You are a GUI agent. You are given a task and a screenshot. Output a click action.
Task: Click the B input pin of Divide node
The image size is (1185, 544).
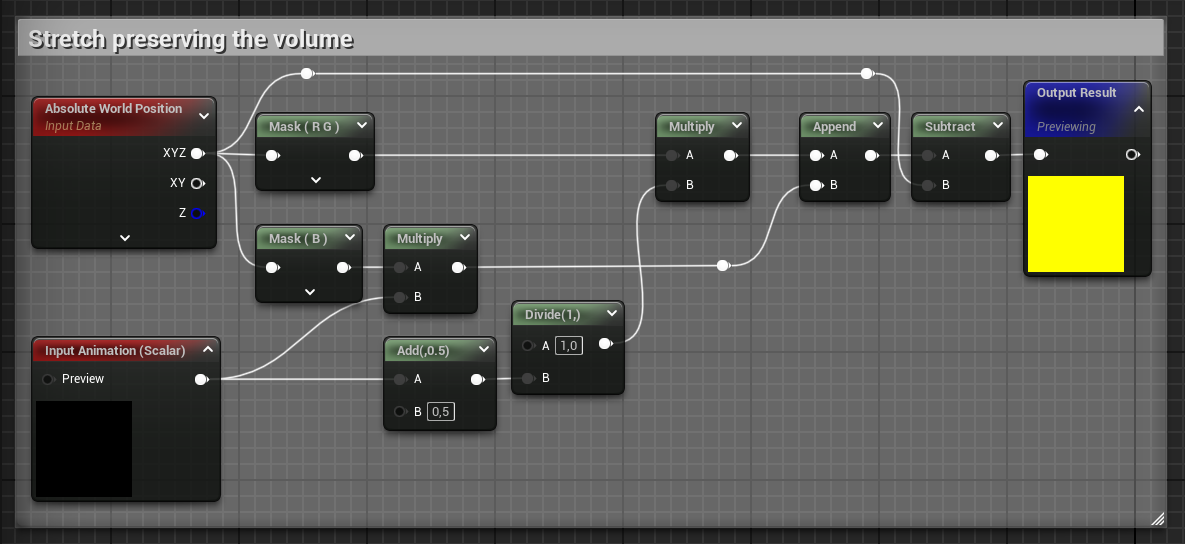[528, 378]
